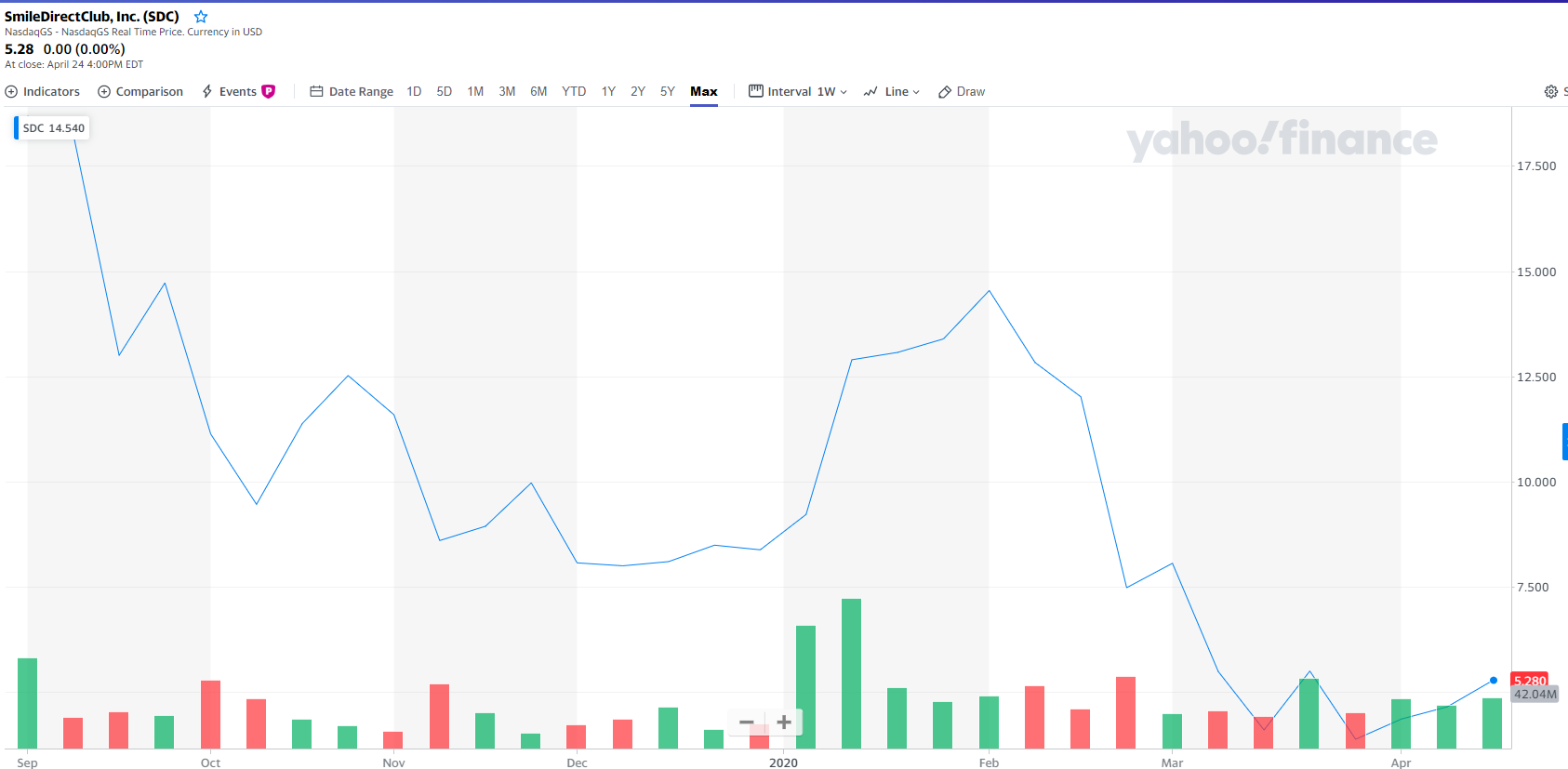Expand the Line chart type dropdown
Image resolution: width=1568 pixels, height=769 pixels.
[892, 92]
